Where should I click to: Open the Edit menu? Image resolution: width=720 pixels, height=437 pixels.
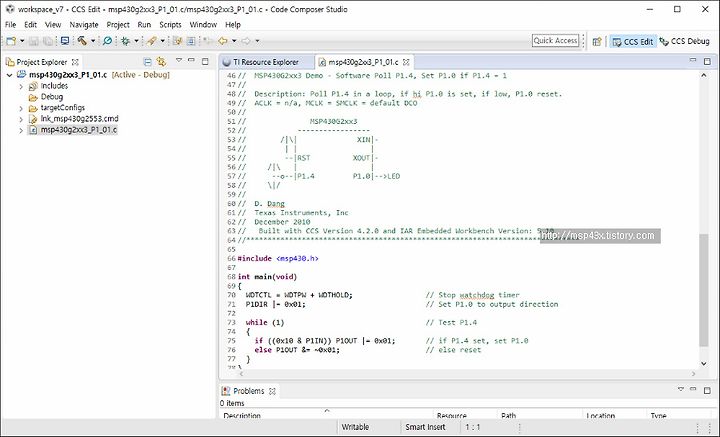(x=30, y=25)
